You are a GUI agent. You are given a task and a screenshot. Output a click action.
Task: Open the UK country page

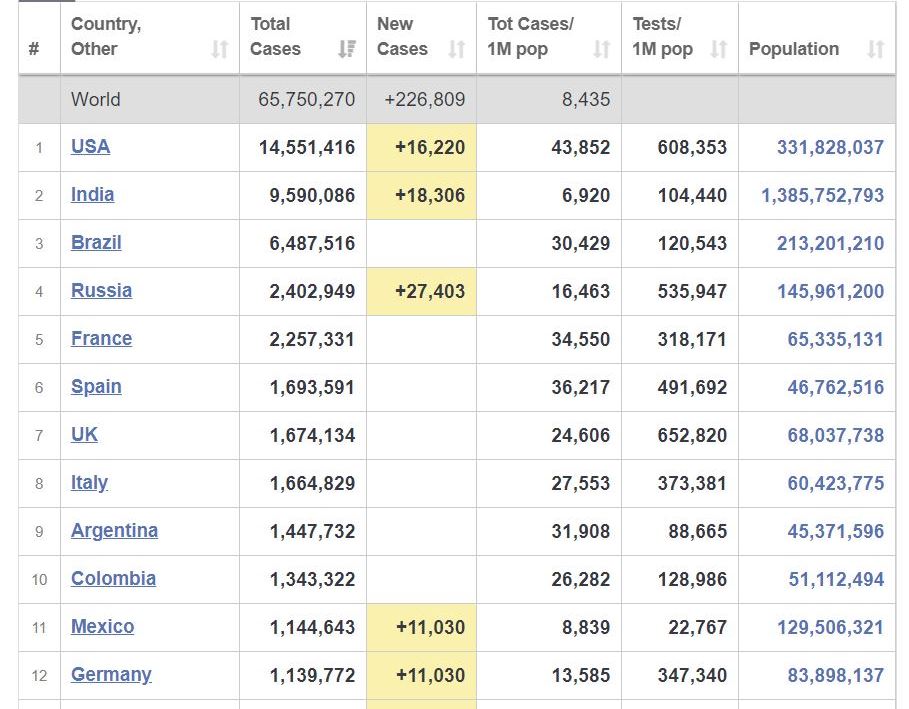tap(84, 435)
